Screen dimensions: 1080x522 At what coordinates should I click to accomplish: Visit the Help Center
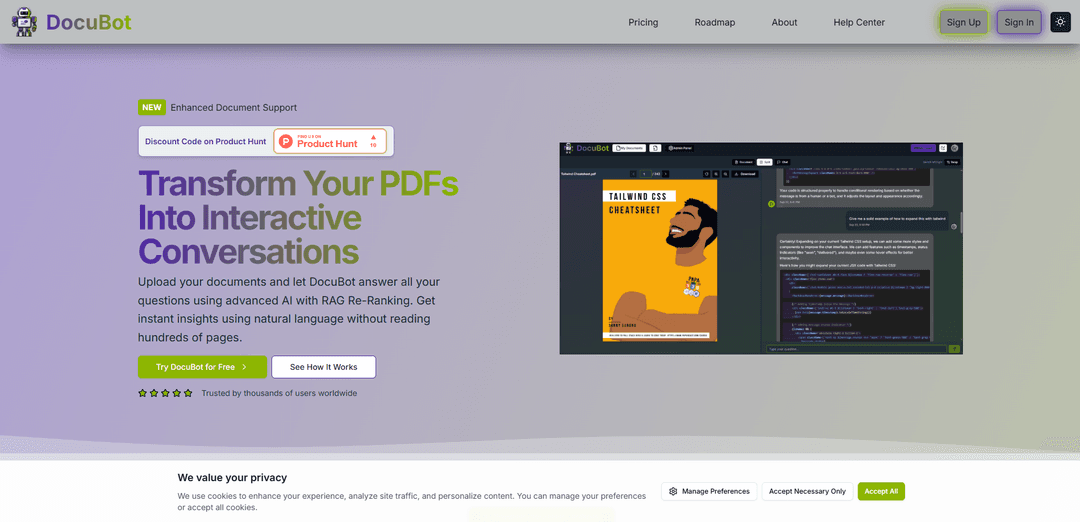tap(859, 22)
